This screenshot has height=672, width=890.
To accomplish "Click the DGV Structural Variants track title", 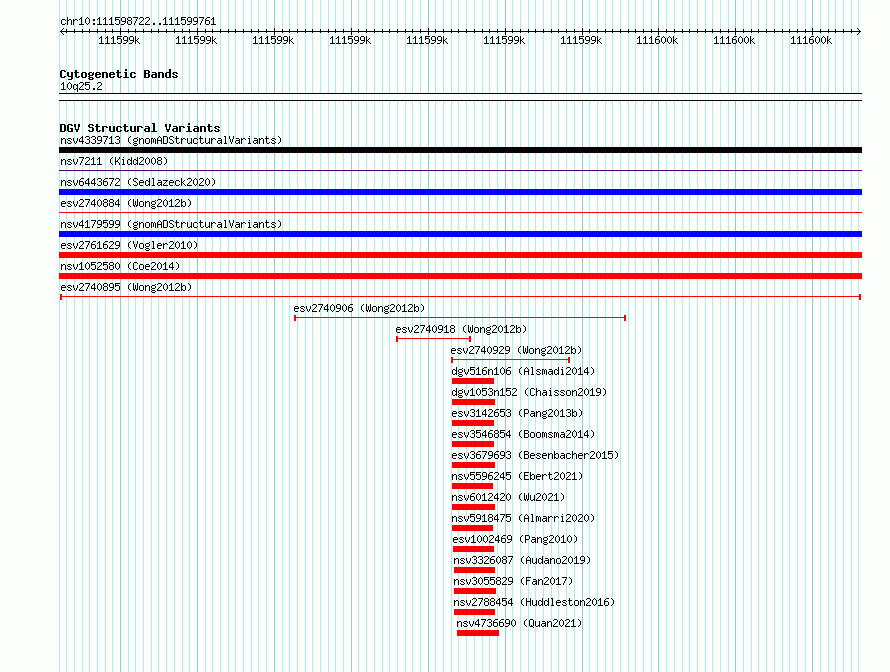I will click(140, 128).
